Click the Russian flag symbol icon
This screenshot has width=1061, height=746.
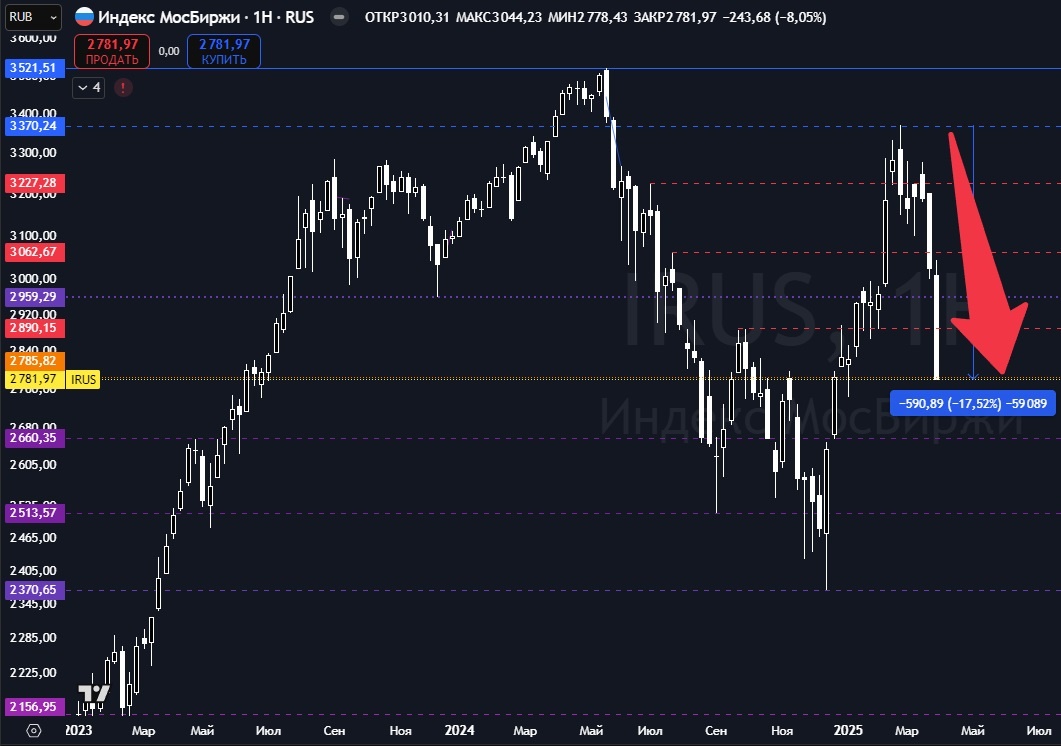(x=84, y=17)
